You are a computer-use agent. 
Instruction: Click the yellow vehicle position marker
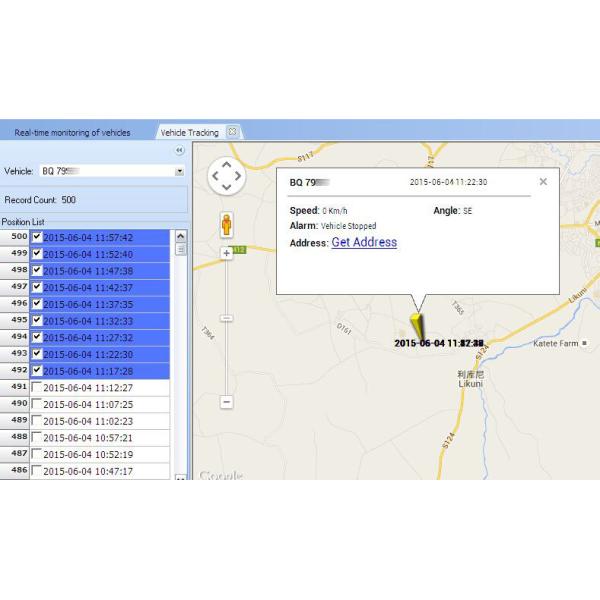point(417,326)
